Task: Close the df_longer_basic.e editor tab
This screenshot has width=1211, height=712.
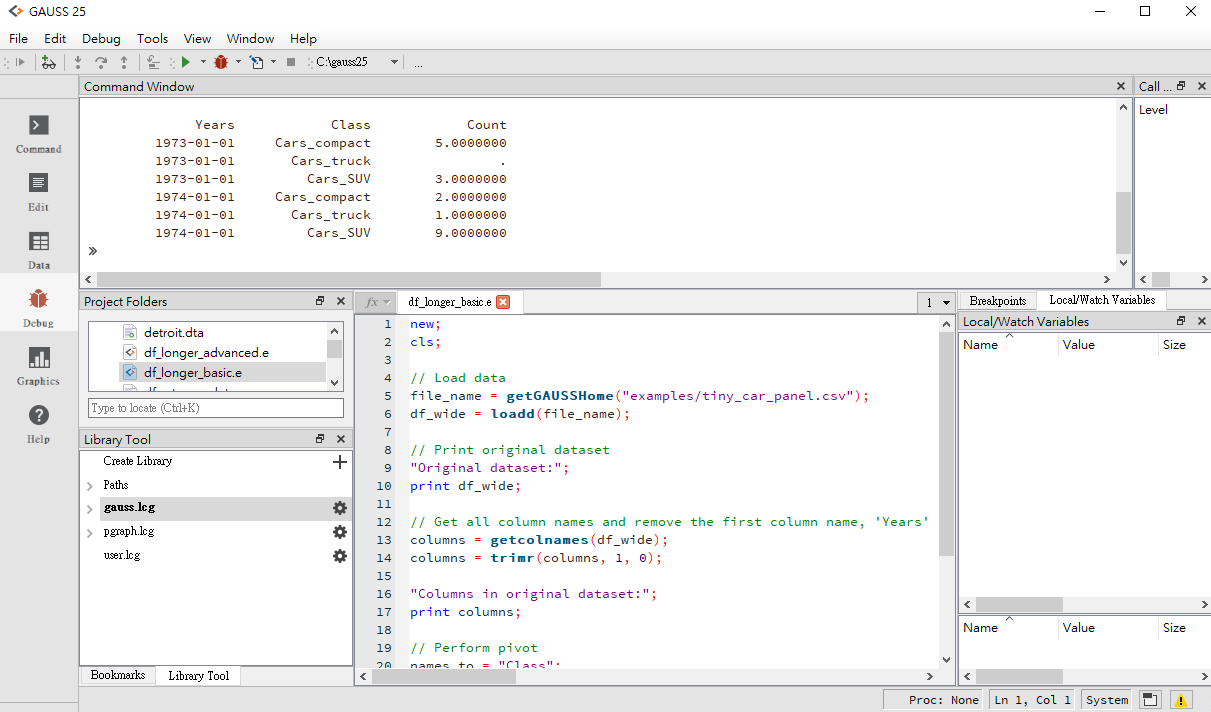Action: point(503,302)
